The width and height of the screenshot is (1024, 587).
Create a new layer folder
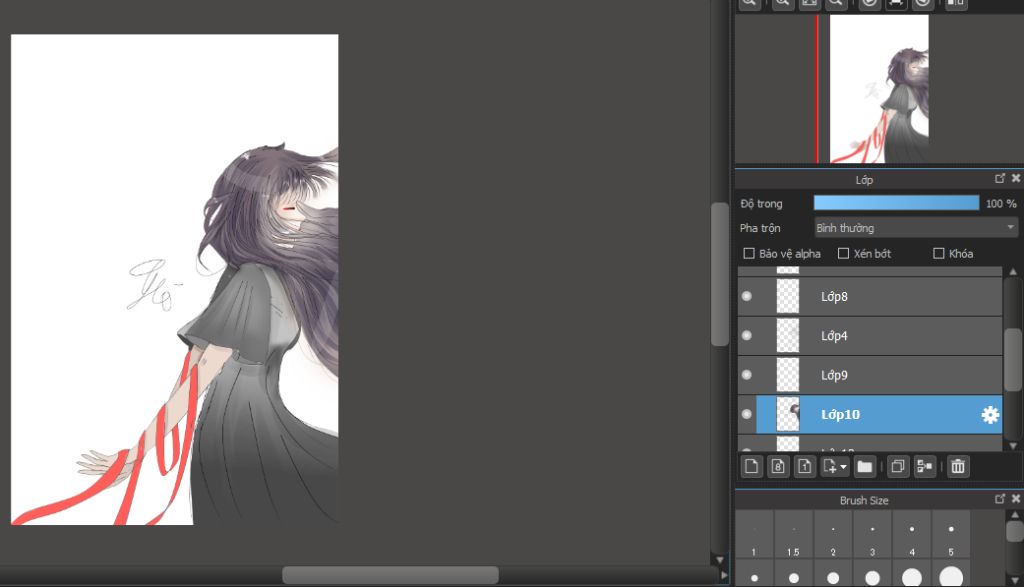(x=865, y=466)
